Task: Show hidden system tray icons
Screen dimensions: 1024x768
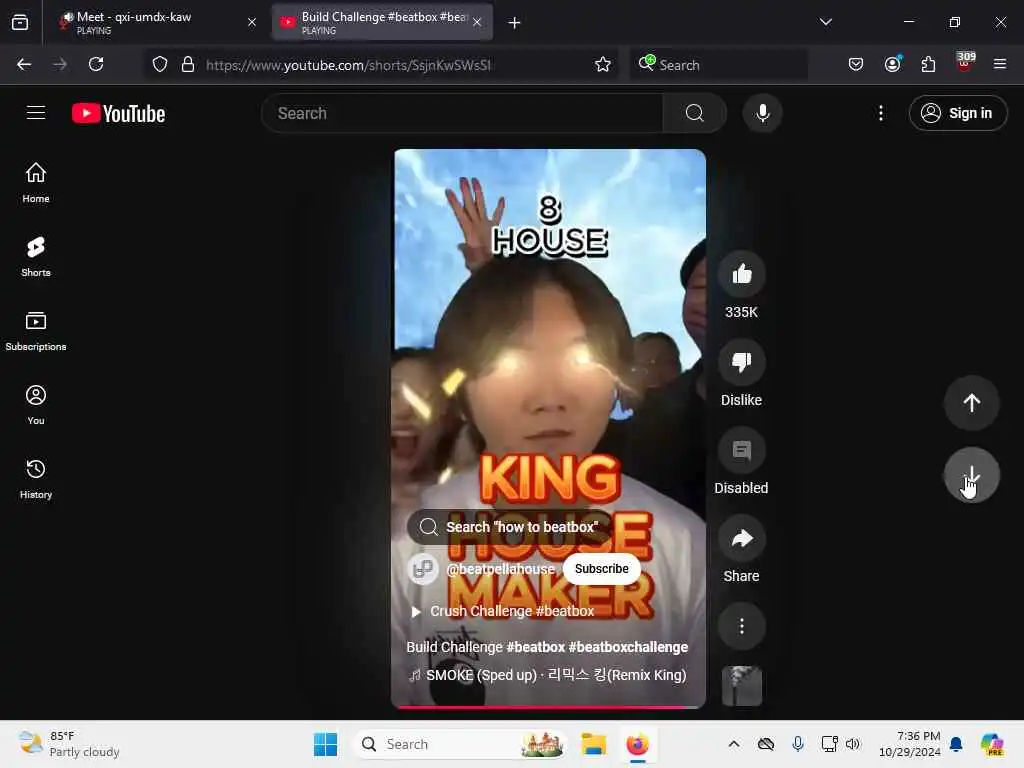Action: point(734,744)
